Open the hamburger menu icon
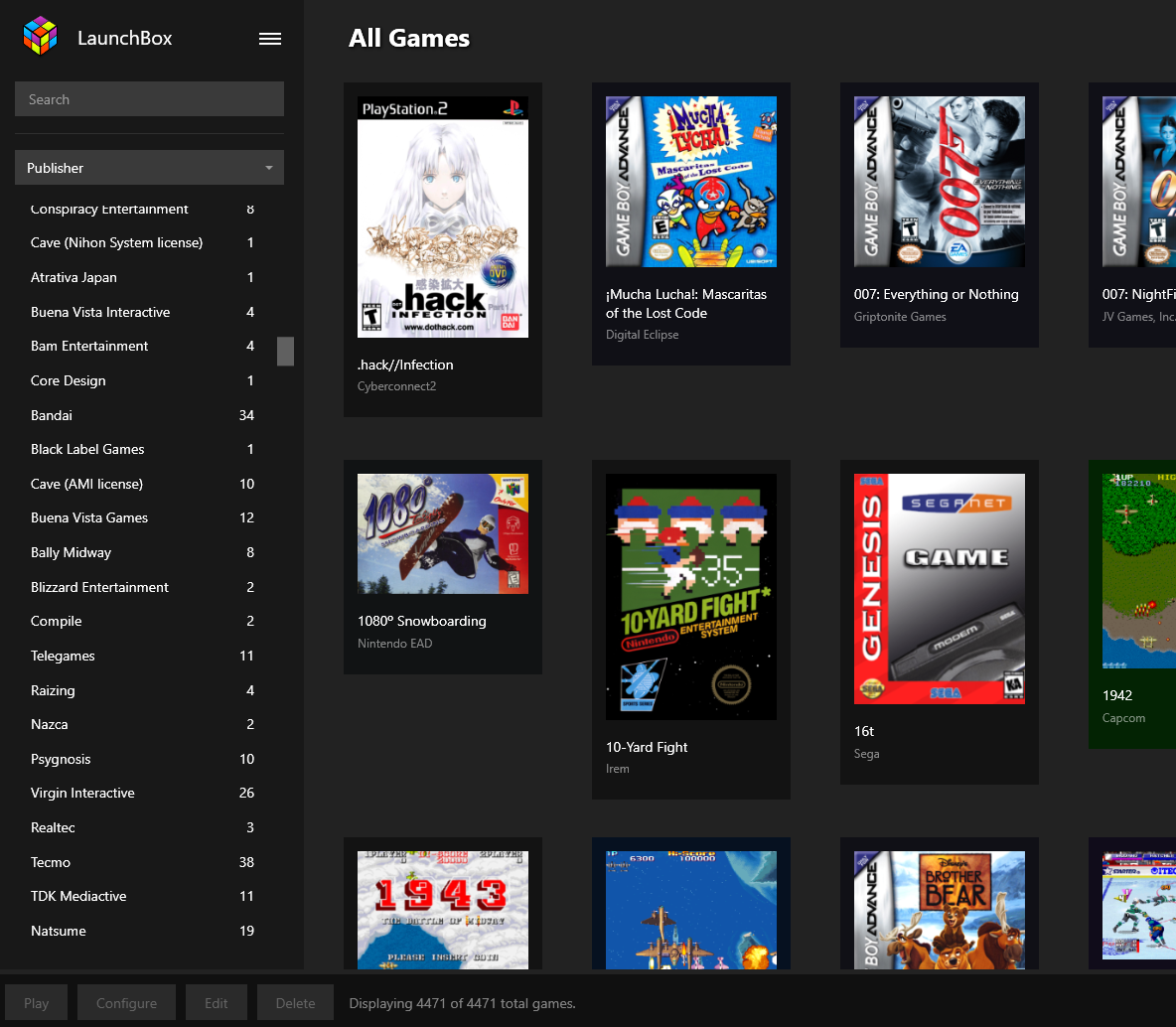Screen dimensions: 1176x1027 (270, 39)
